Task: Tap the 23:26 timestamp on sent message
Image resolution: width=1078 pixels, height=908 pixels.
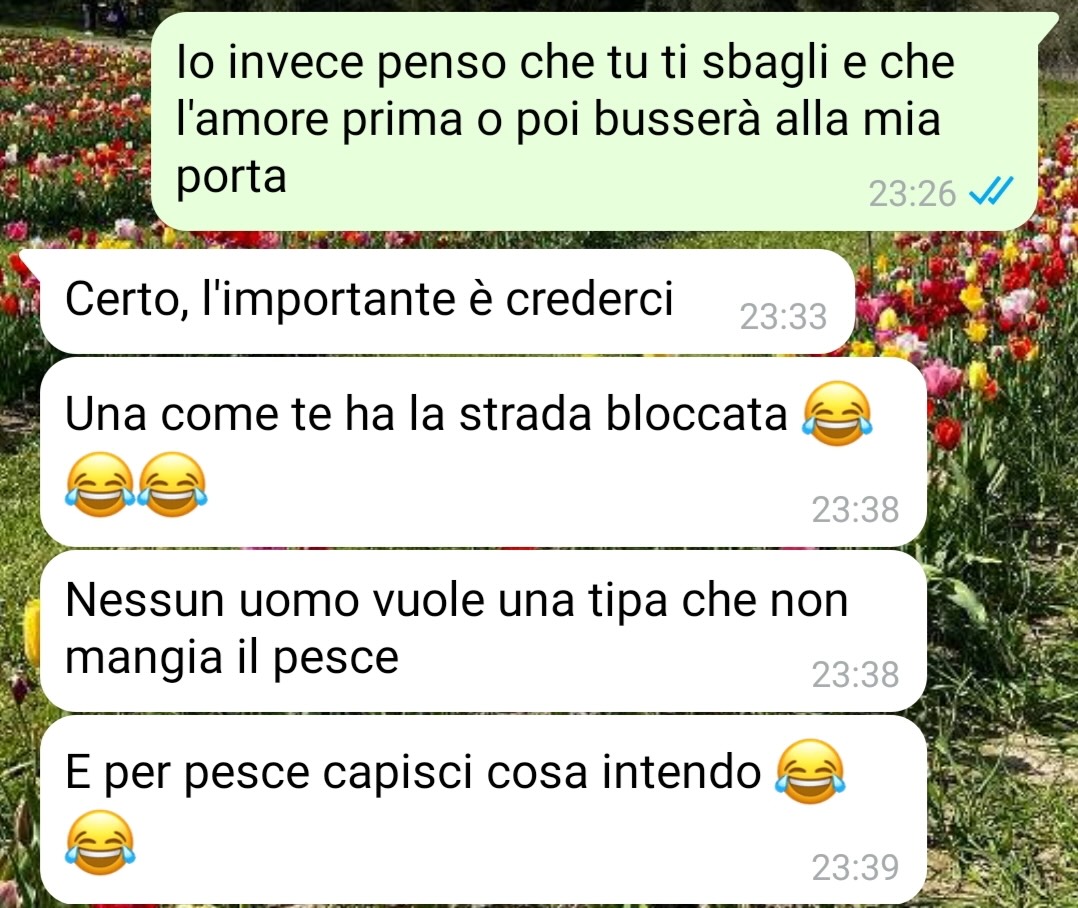Action: click(x=912, y=193)
